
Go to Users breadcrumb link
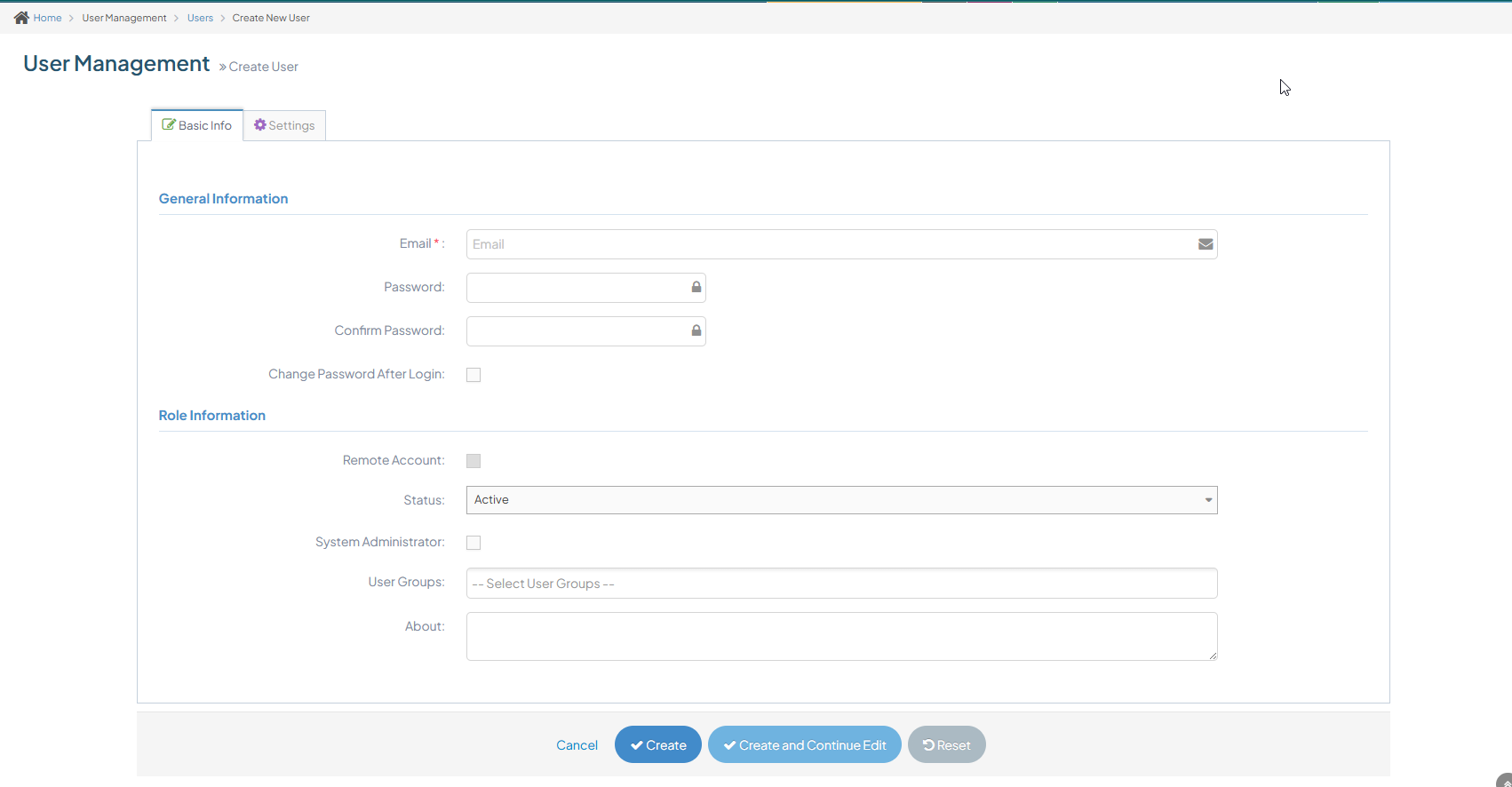pos(200,18)
